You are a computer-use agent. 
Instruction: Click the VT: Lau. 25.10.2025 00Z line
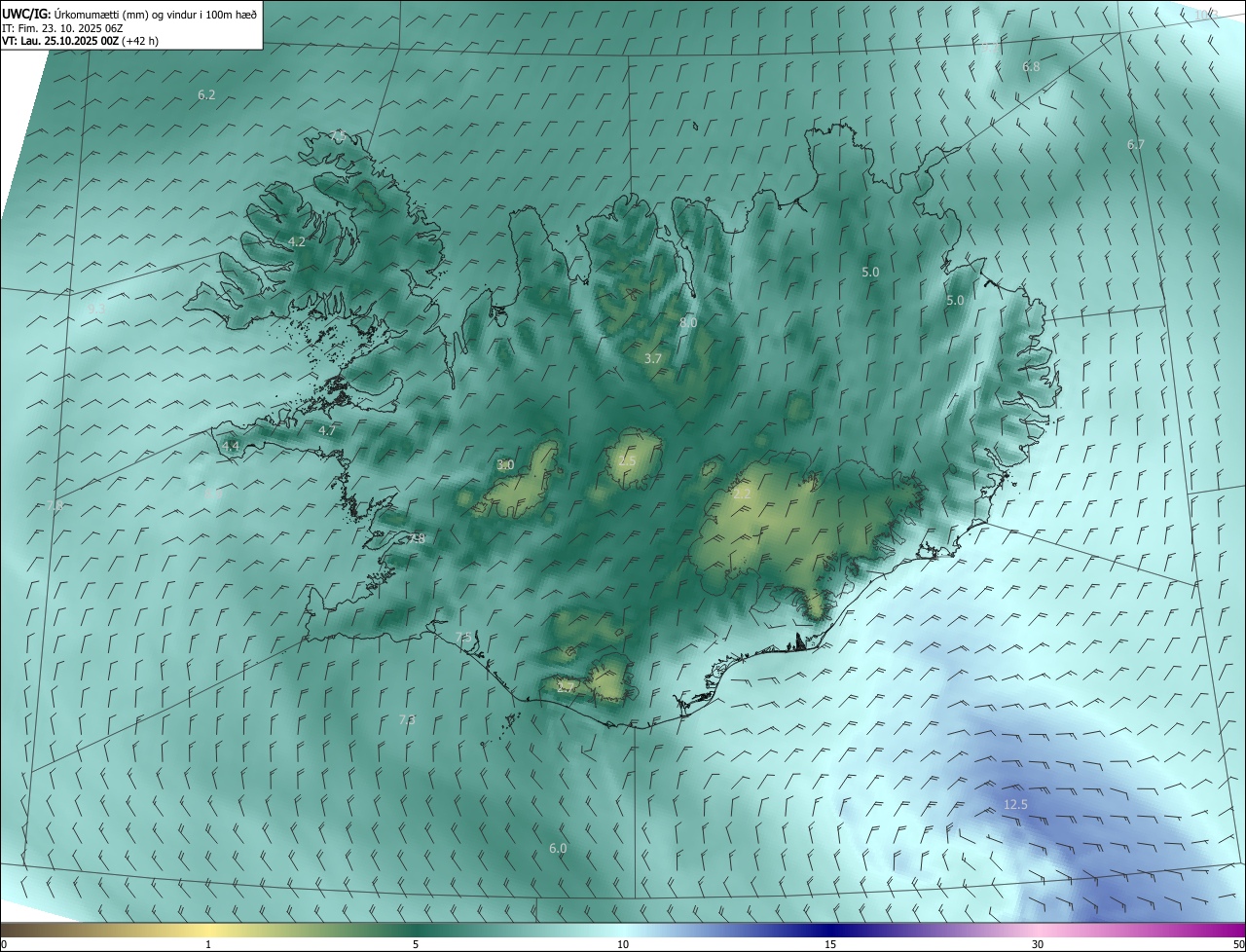(80, 41)
